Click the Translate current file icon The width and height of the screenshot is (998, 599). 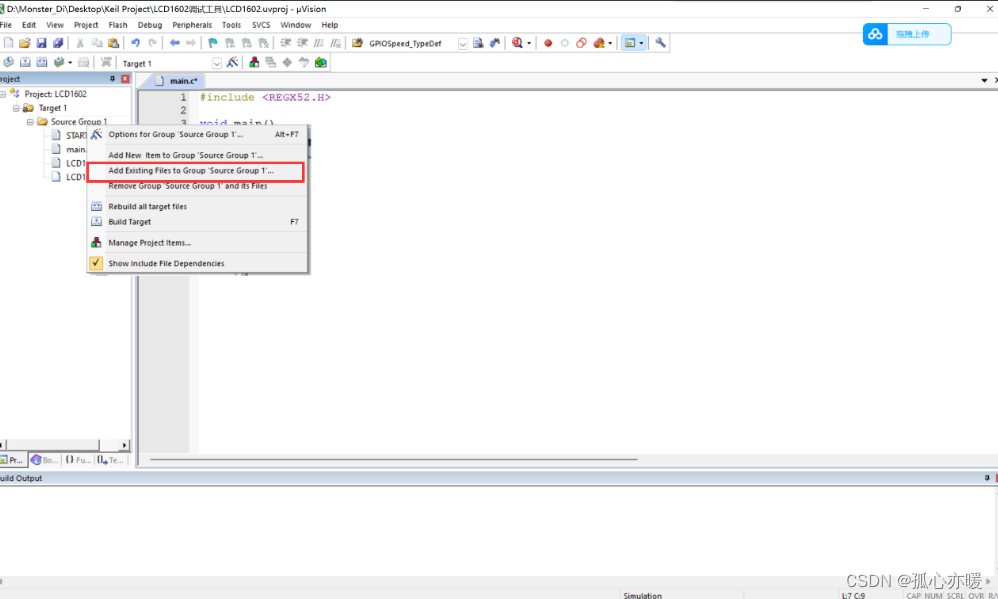point(8,62)
